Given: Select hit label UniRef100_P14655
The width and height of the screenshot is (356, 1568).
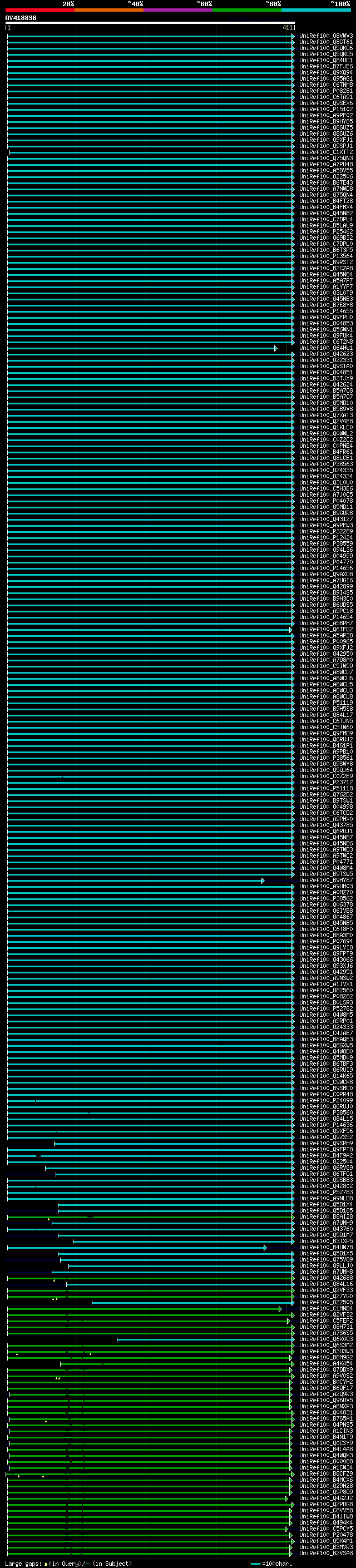Looking at the screenshot, I should pyautogui.click(x=326, y=311).
